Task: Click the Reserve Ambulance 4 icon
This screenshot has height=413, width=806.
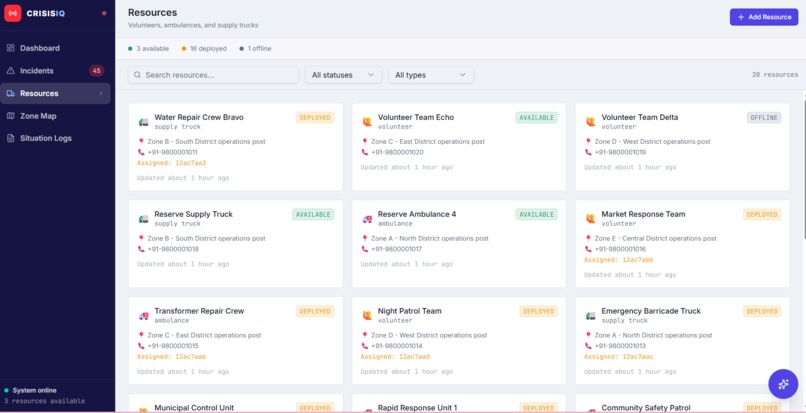Action: (367, 219)
